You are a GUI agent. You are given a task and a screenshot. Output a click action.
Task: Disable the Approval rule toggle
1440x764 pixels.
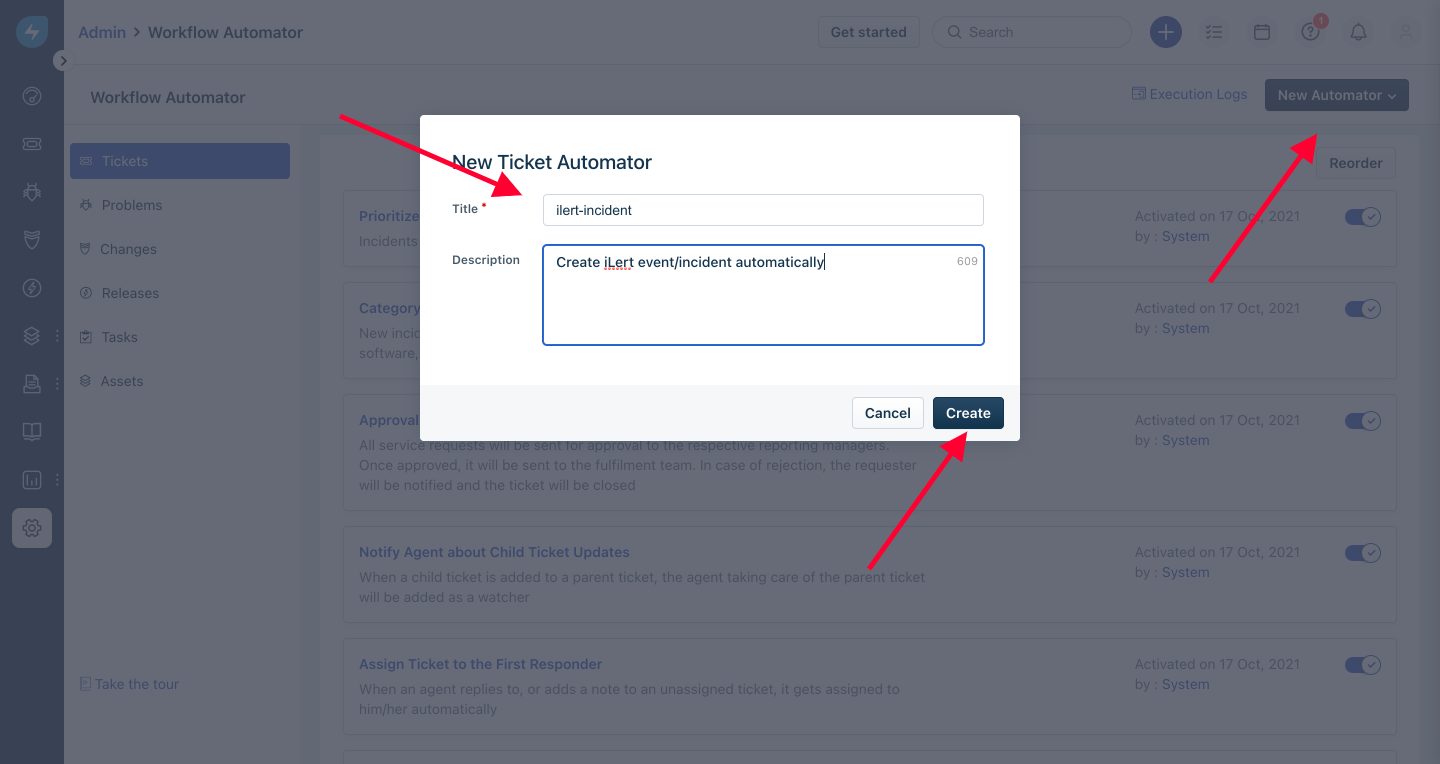1363,421
